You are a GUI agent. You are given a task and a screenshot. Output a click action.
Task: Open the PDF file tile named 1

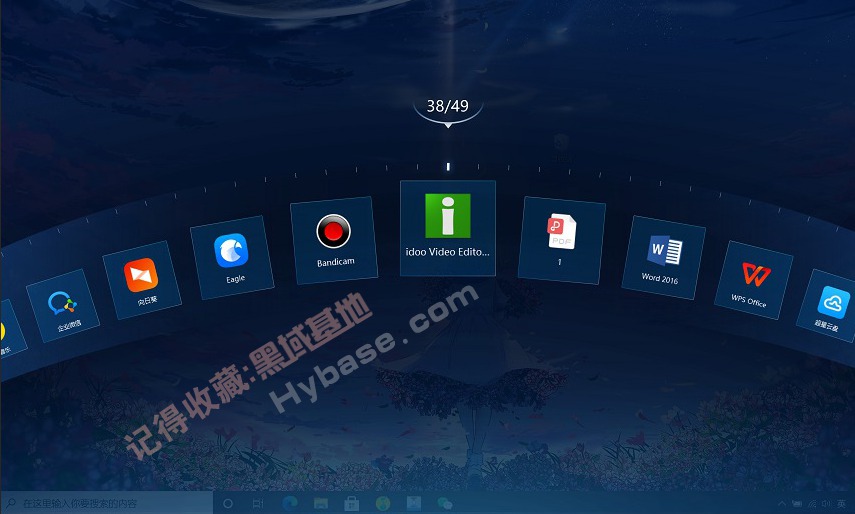tap(562, 240)
